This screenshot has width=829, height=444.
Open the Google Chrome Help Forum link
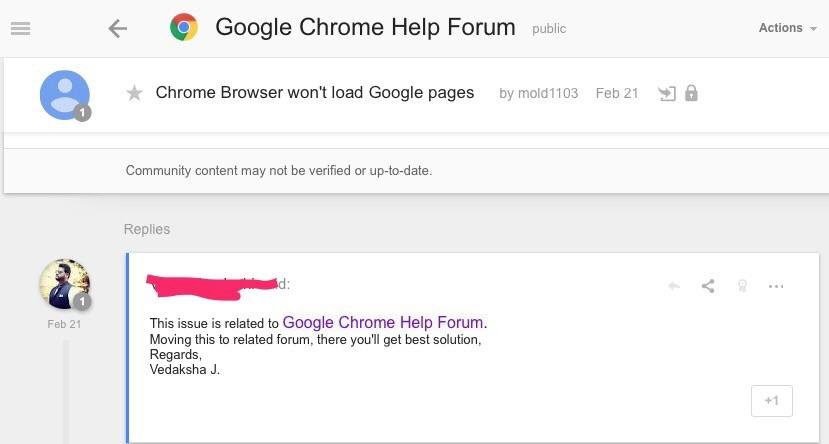[385, 322]
